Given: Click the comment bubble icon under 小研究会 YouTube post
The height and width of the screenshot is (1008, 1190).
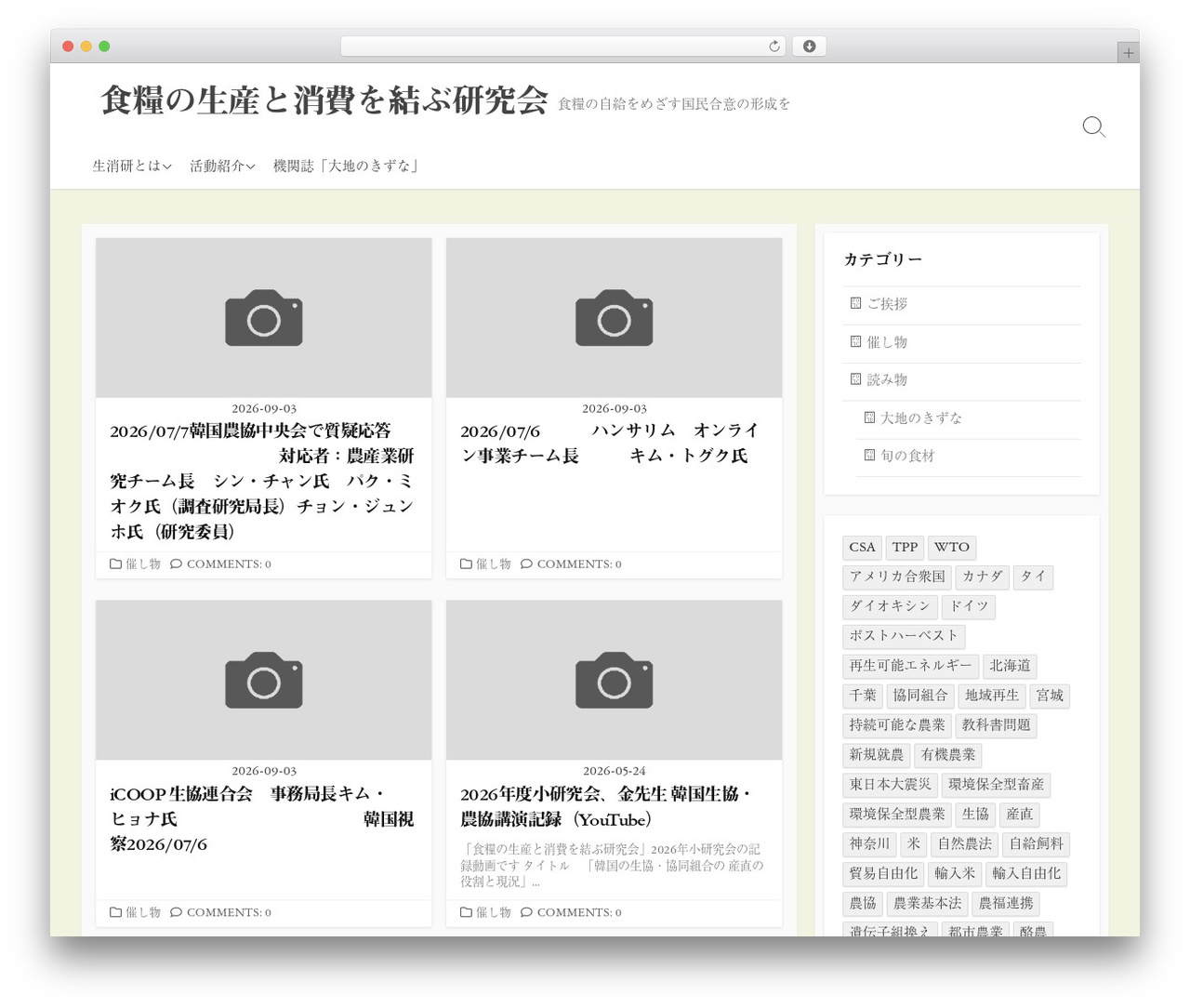Looking at the screenshot, I should (x=526, y=912).
